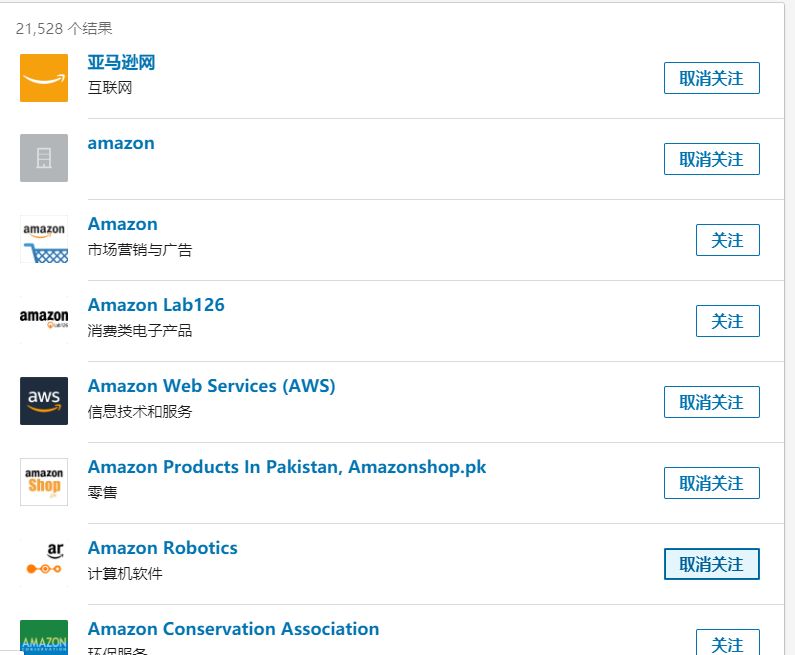
Task: Go to the Amazon Lab126 name link
Action: coord(156,305)
